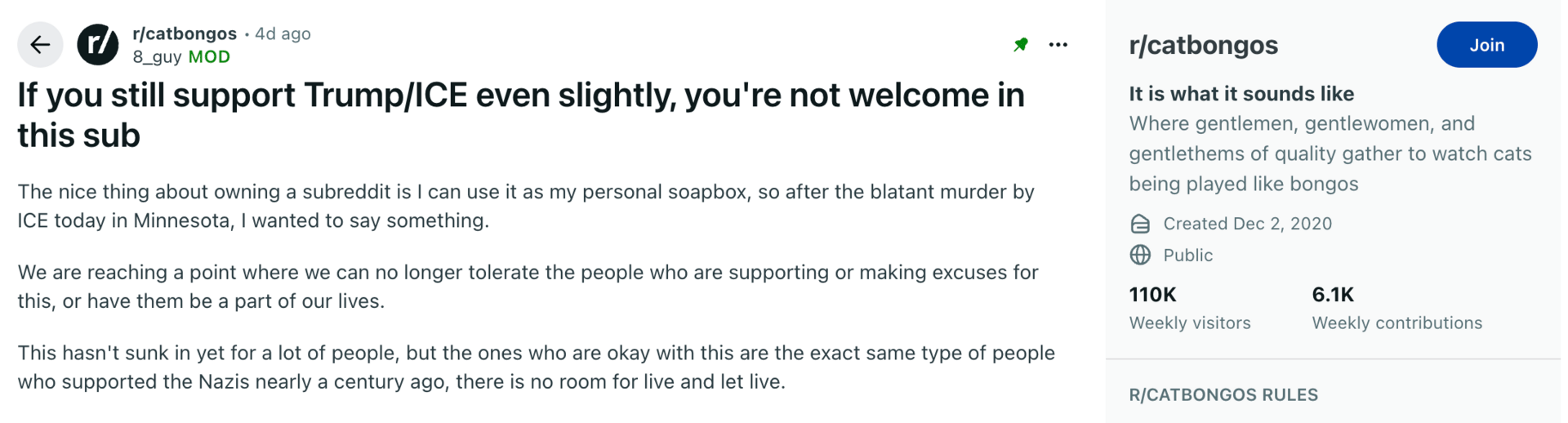The image size is (1568, 423).
Task: Click the R/CATBONGOS RULES section header
Action: click(x=1223, y=394)
